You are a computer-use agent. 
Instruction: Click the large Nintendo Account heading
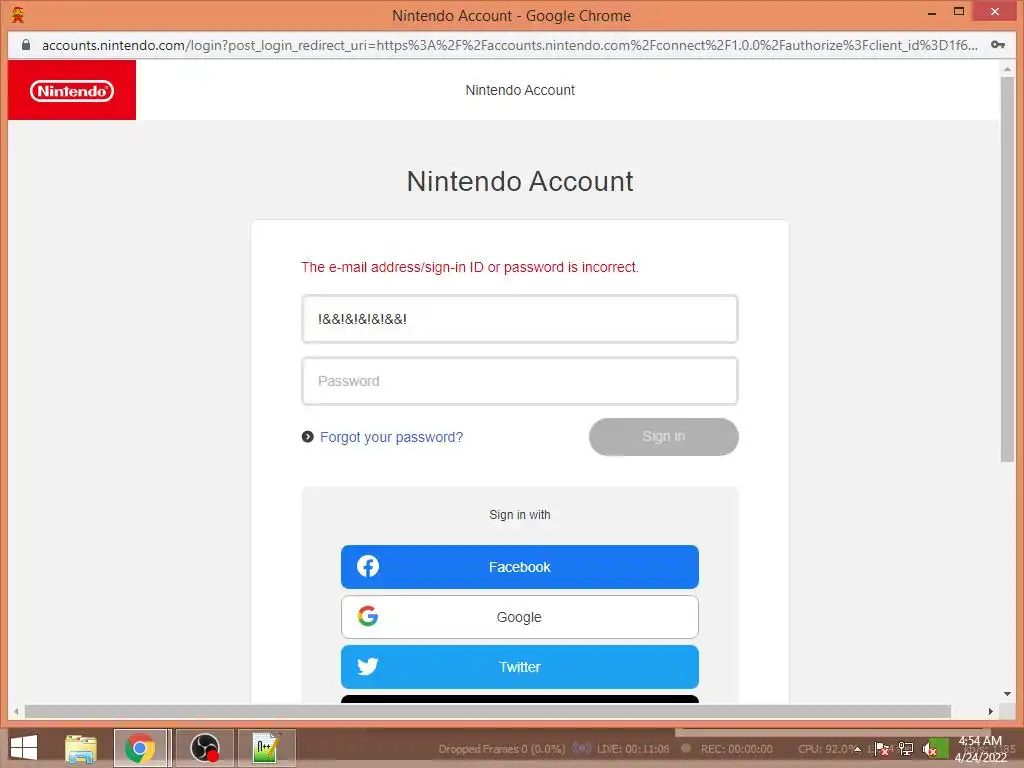coord(520,181)
